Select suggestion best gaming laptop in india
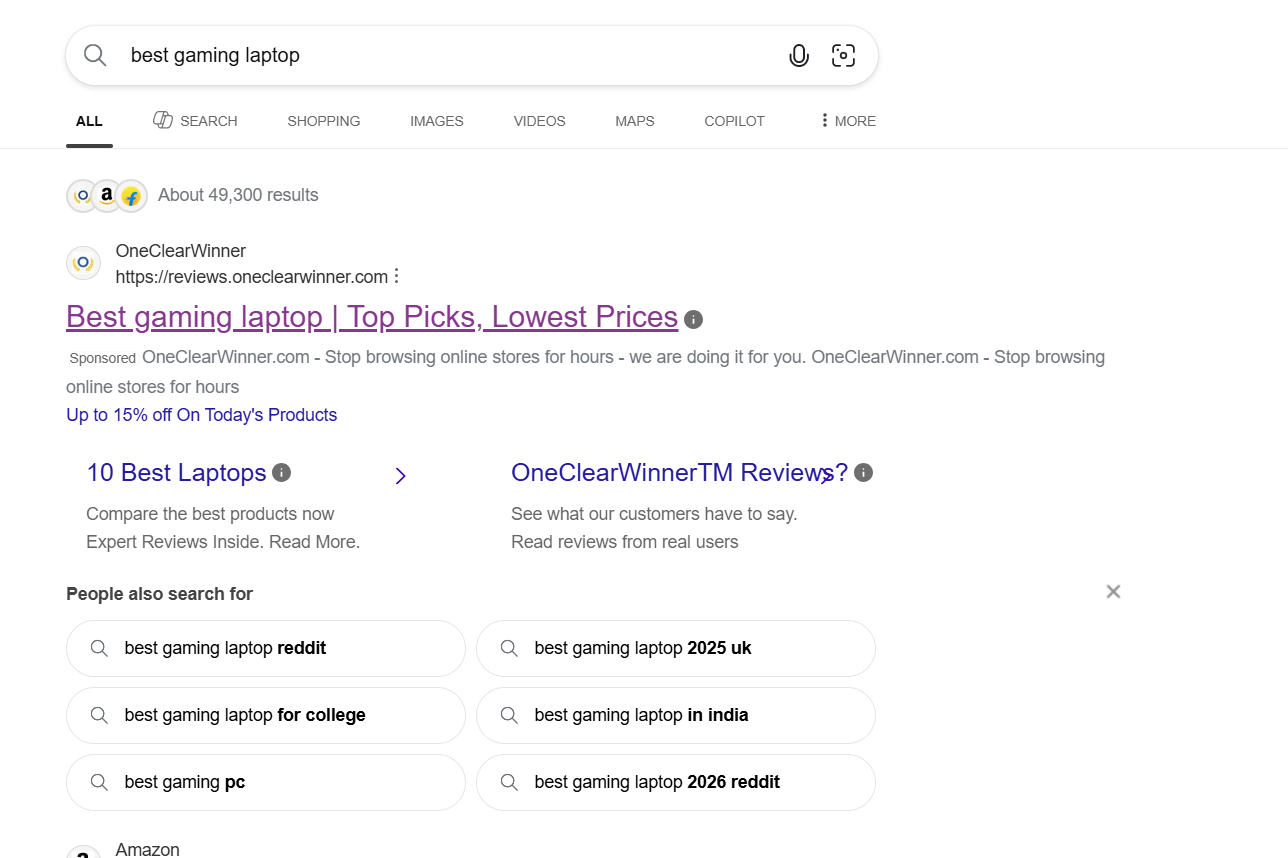The height and width of the screenshot is (858, 1288). click(676, 715)
